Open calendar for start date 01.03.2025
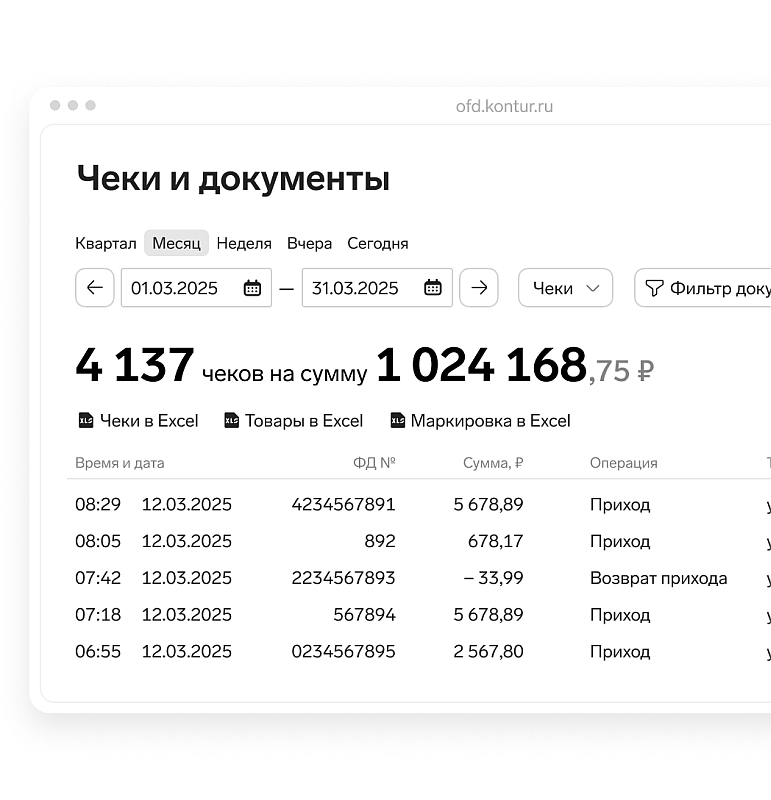771x800 pixels. [x=252, y=288]
